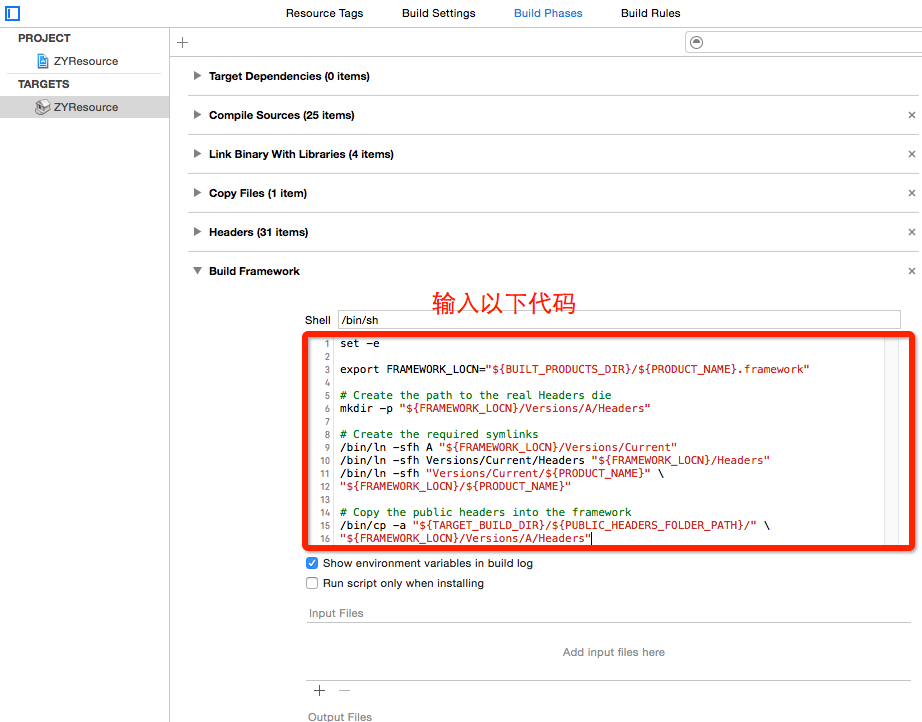Click script line ending Versions/Current"
Image resolution: width=922 pixels, height=722 pixels.
(509, 447)
